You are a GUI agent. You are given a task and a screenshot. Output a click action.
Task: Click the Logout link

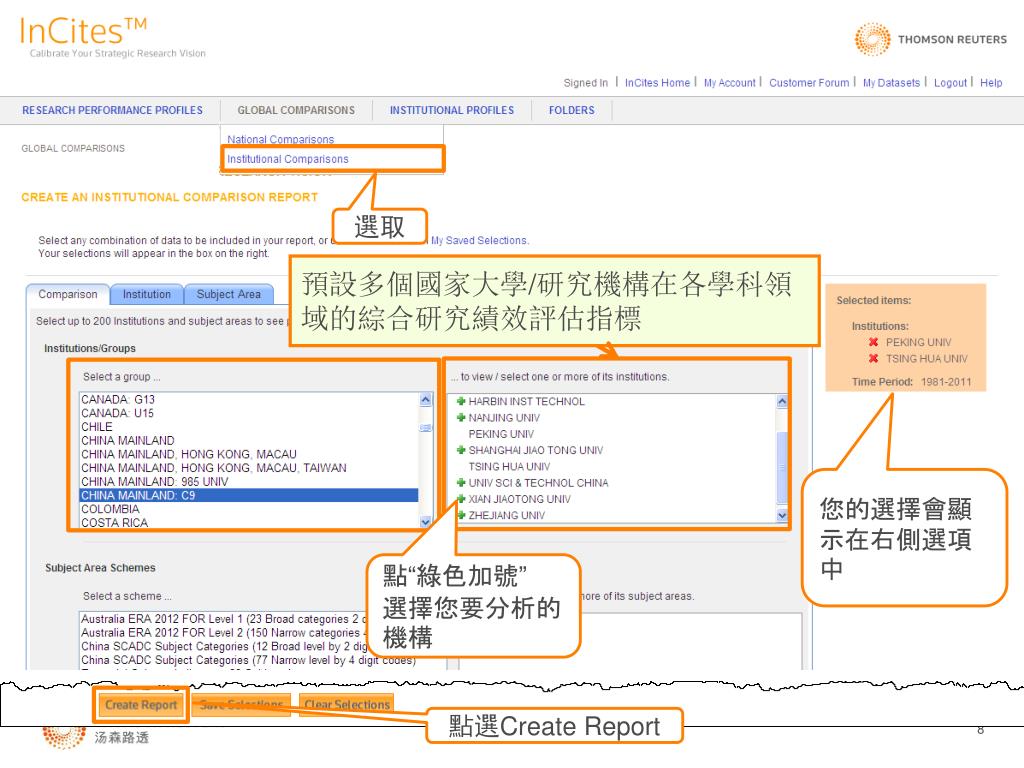click(x=950, y=83)
